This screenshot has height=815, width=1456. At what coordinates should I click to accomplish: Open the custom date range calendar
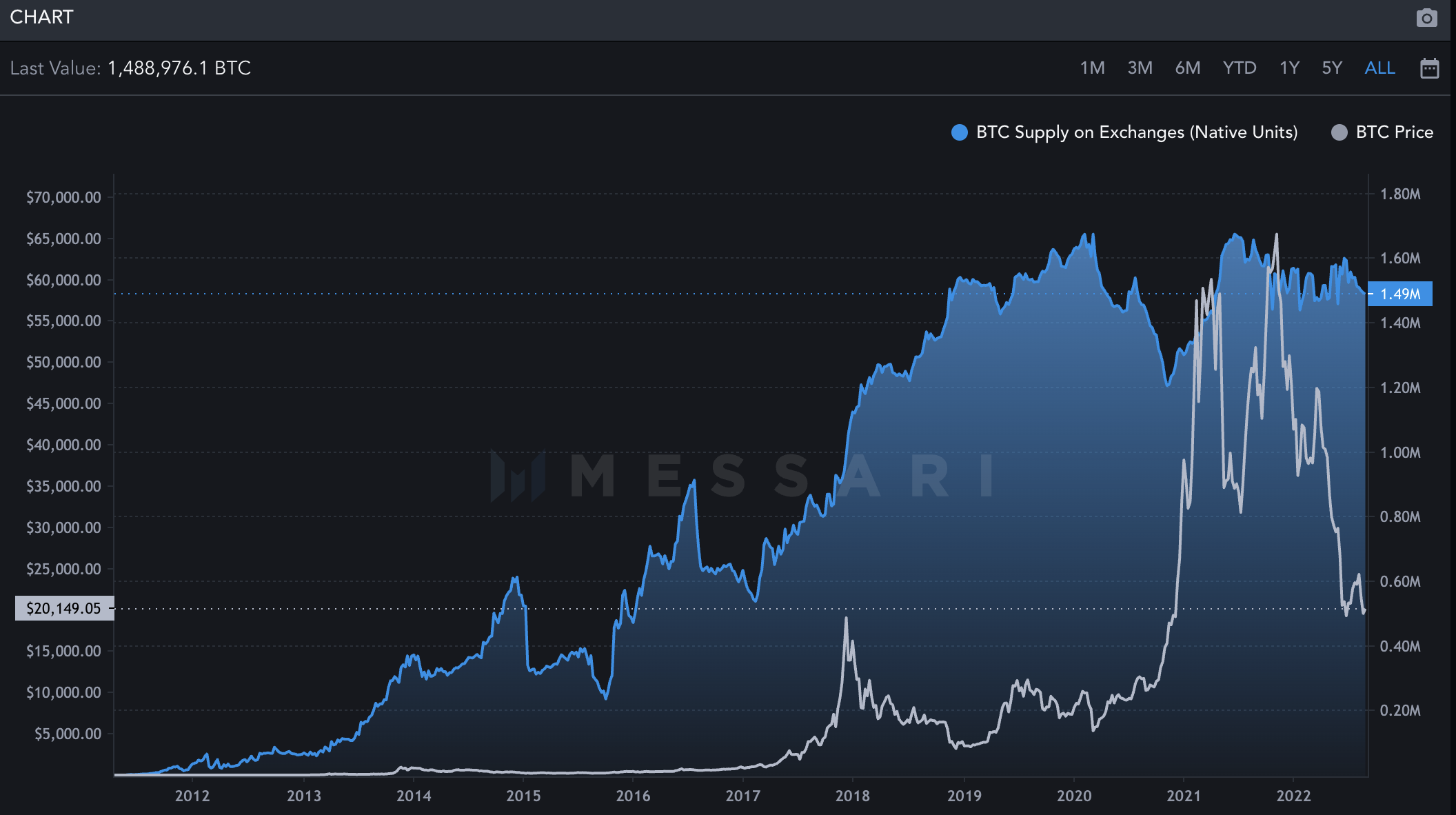[1430, 68]
